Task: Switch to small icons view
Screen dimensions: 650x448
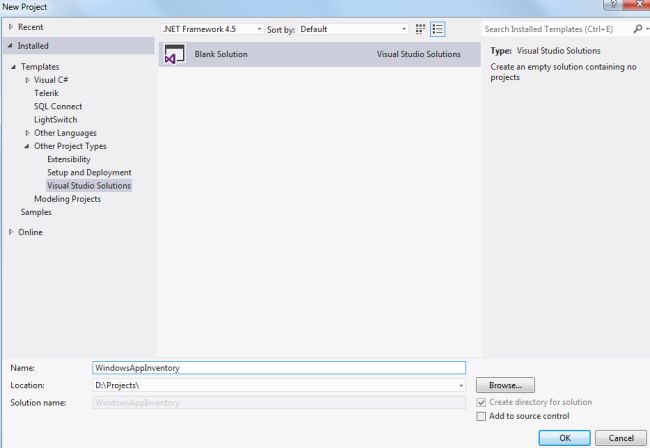Action: tap(420, 29)
